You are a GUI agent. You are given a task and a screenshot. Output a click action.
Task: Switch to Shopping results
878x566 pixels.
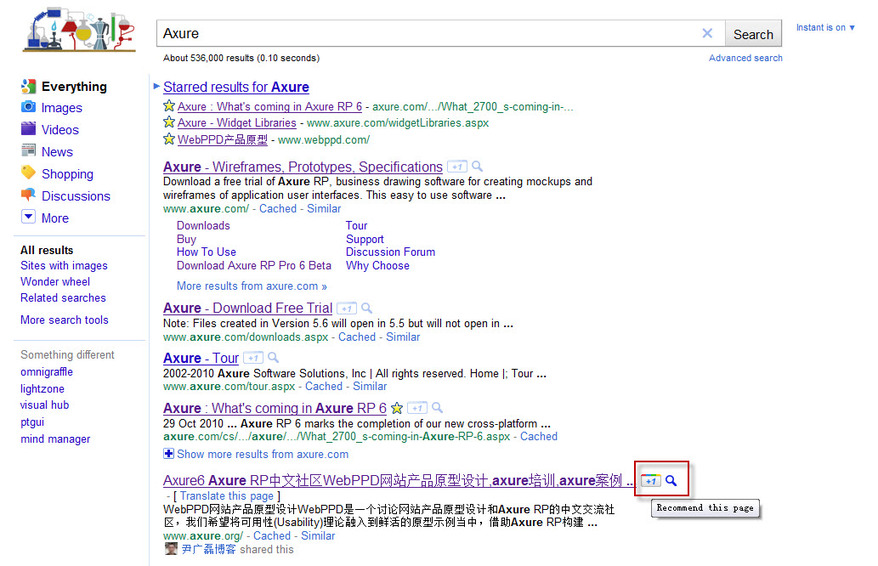pyautogui.click(x=67, y=174)
